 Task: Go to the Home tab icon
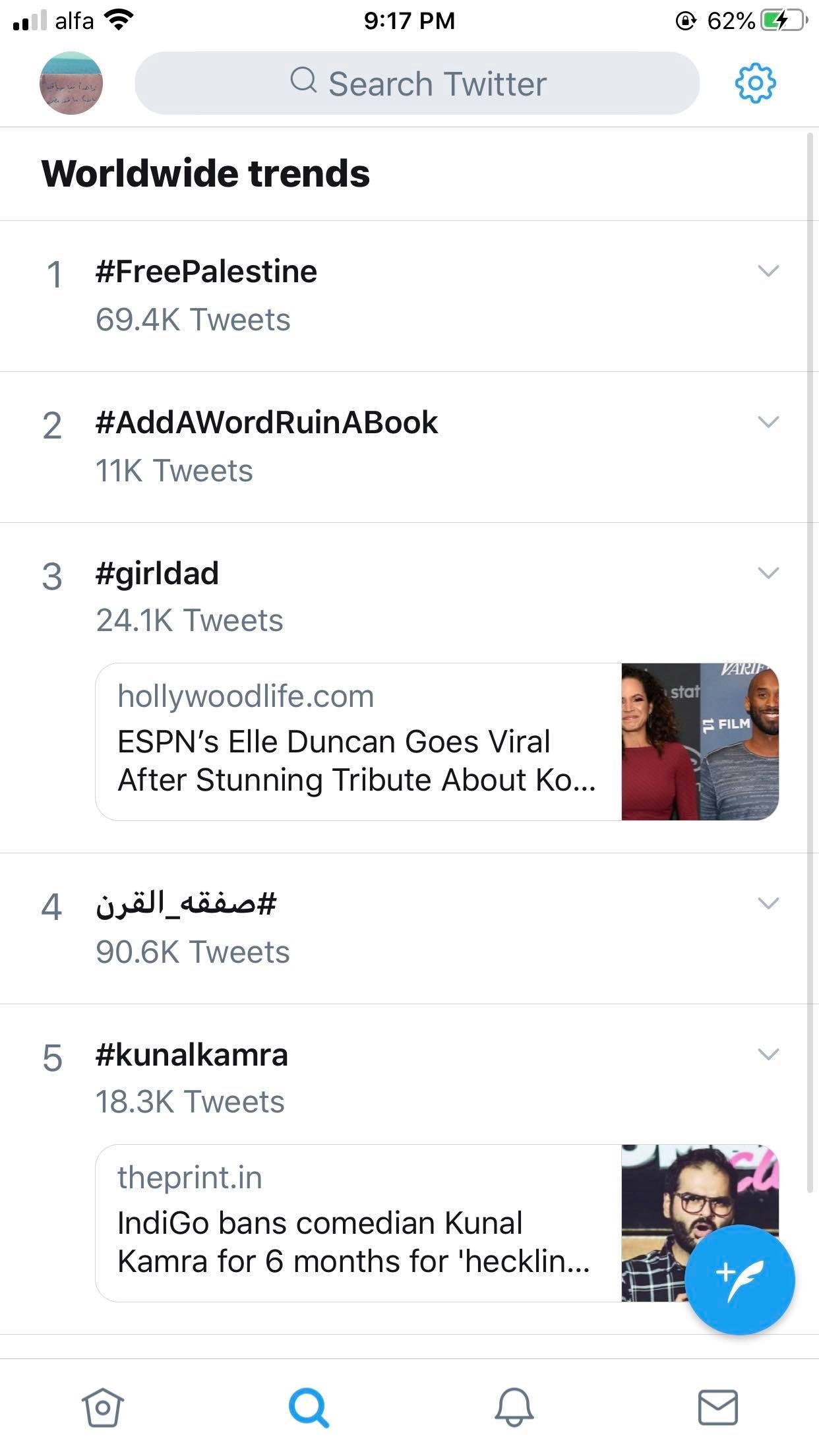pyautogui.click(x=102, y=1407)
